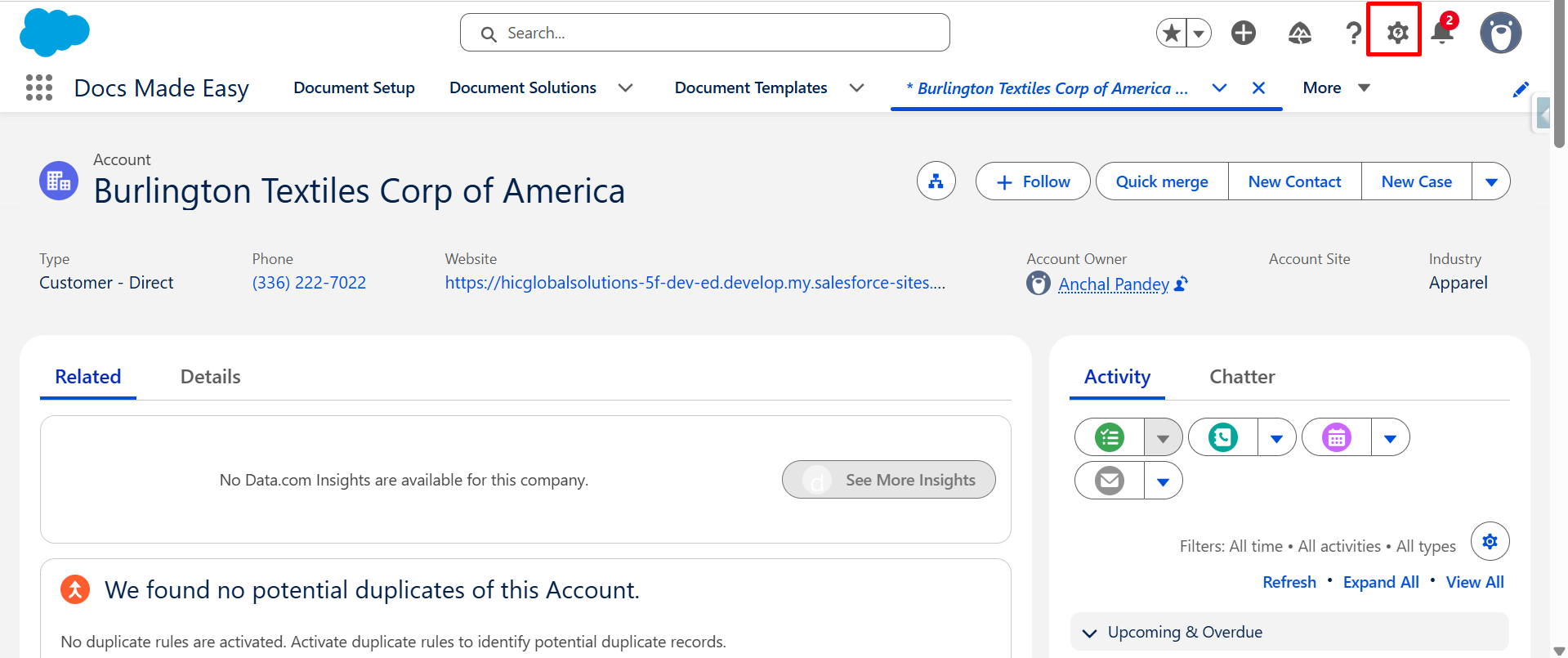This screenshot has width=1568, height=658.
Task: Click See More Insights button
Action: click(889, 480)
